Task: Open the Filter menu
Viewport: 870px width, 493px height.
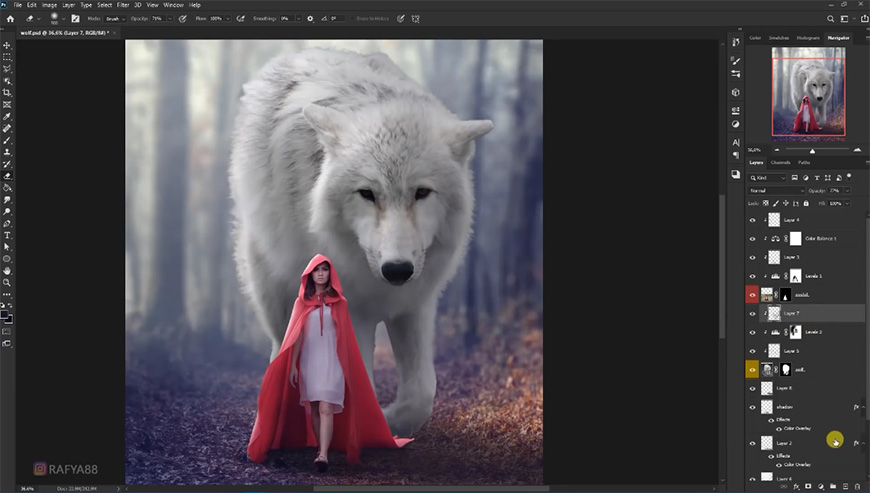Action: click(123, 5)
